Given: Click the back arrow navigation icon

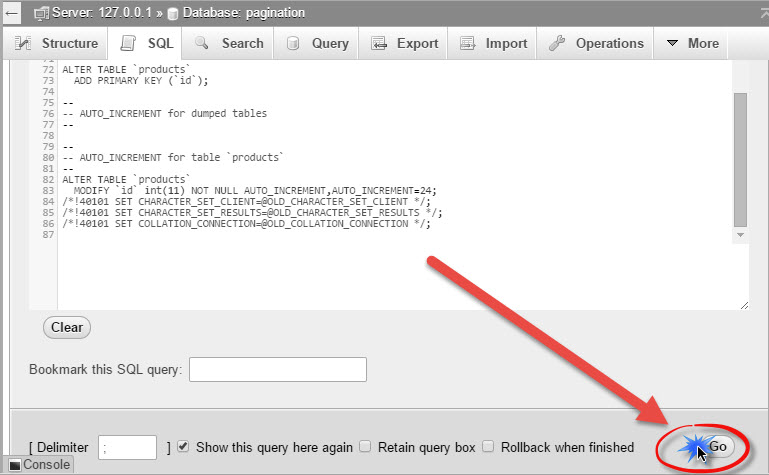Looking at the screenshot, I should (x=12, y=13).
